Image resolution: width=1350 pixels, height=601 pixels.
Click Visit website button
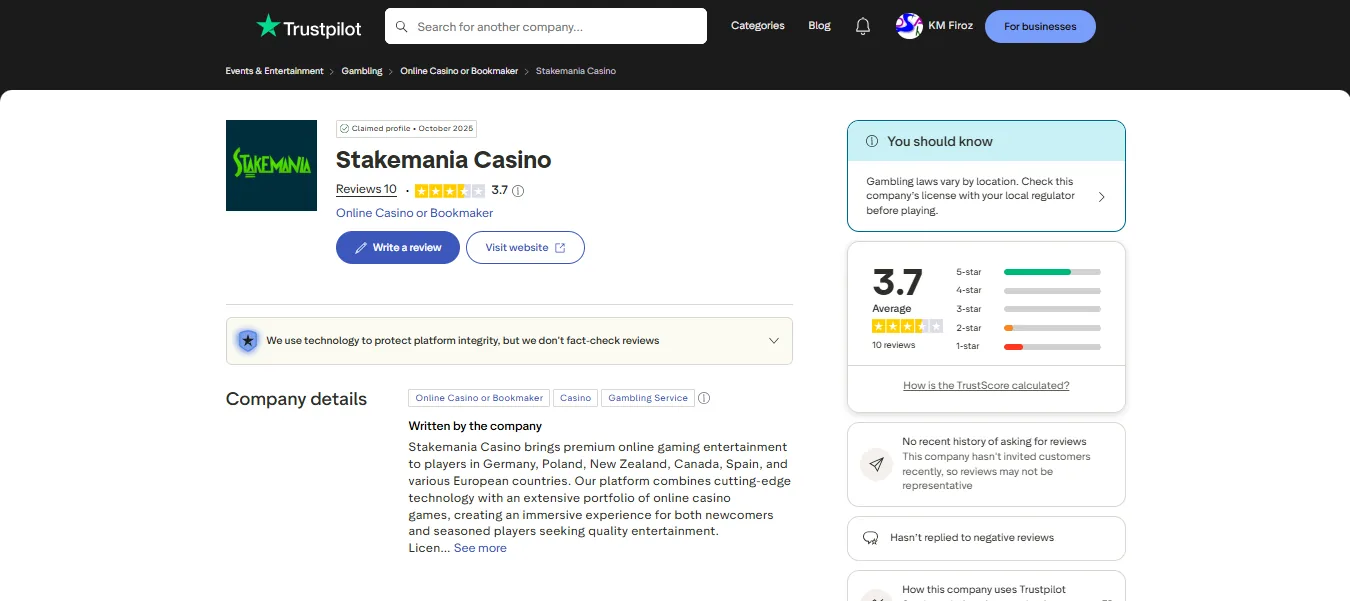pos(525,247)
